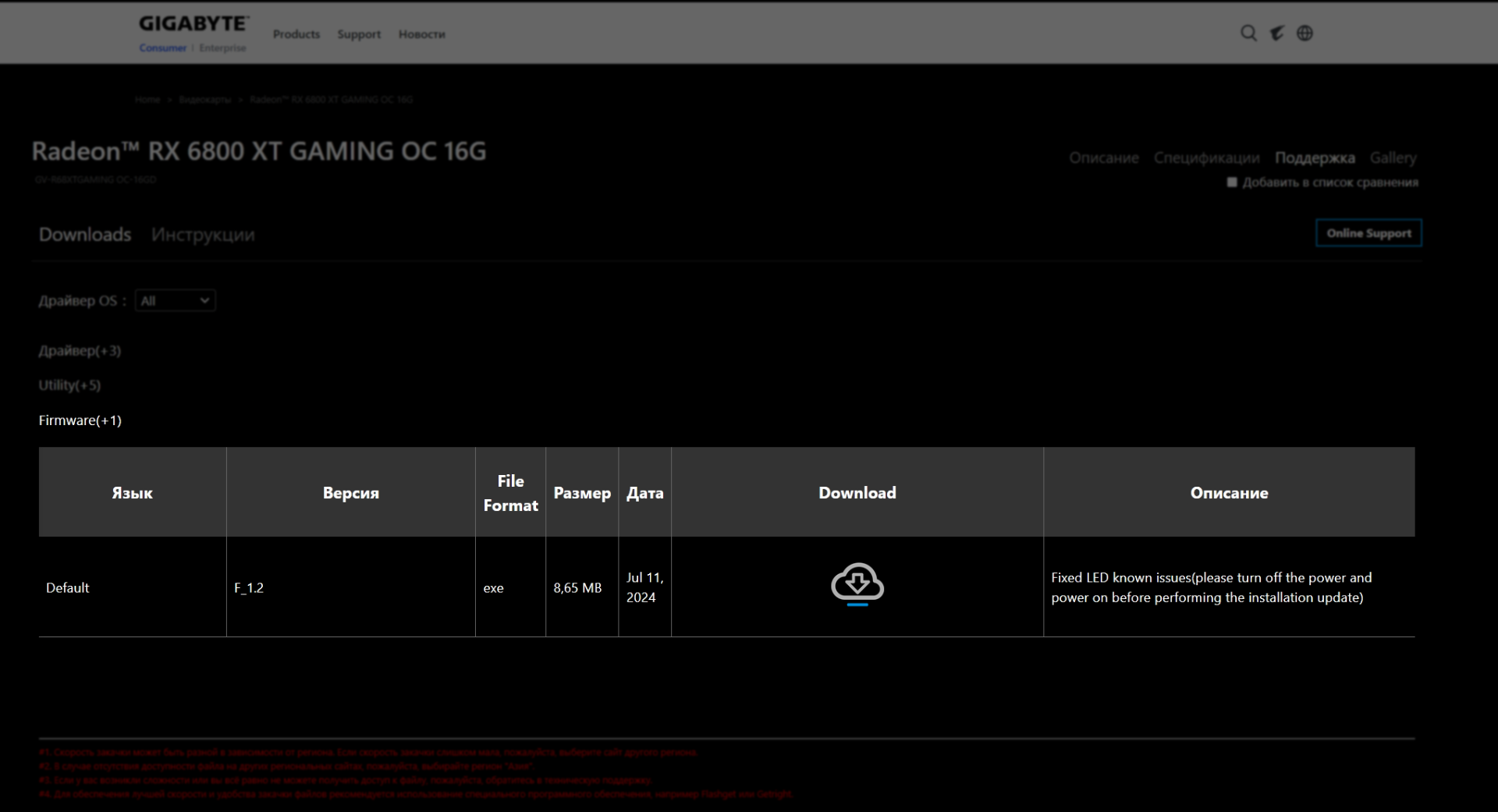
Task: Download firmware F_1.2 via cloud icon
Action: pyautogui.click(x=857, y=584)
